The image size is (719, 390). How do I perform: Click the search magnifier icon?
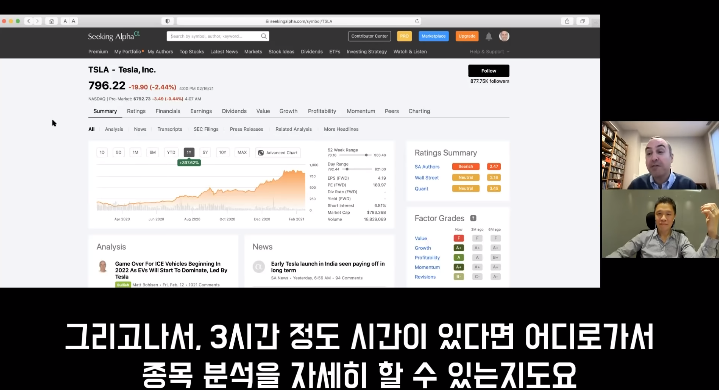point(264,36)
